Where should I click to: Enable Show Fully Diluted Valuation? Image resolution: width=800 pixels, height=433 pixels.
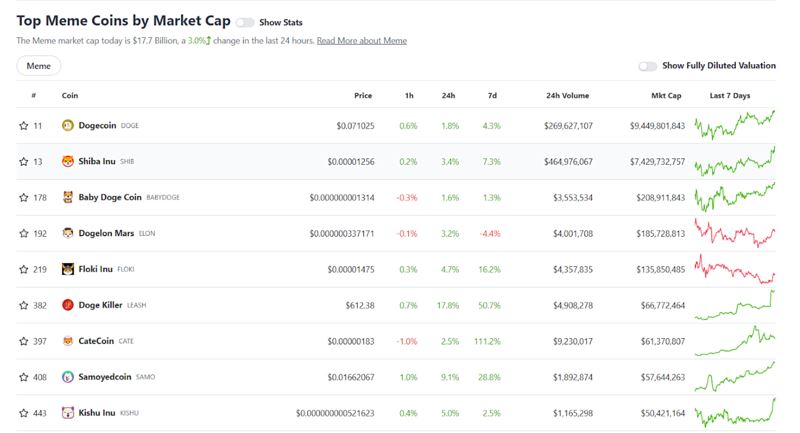pos(647,66)
